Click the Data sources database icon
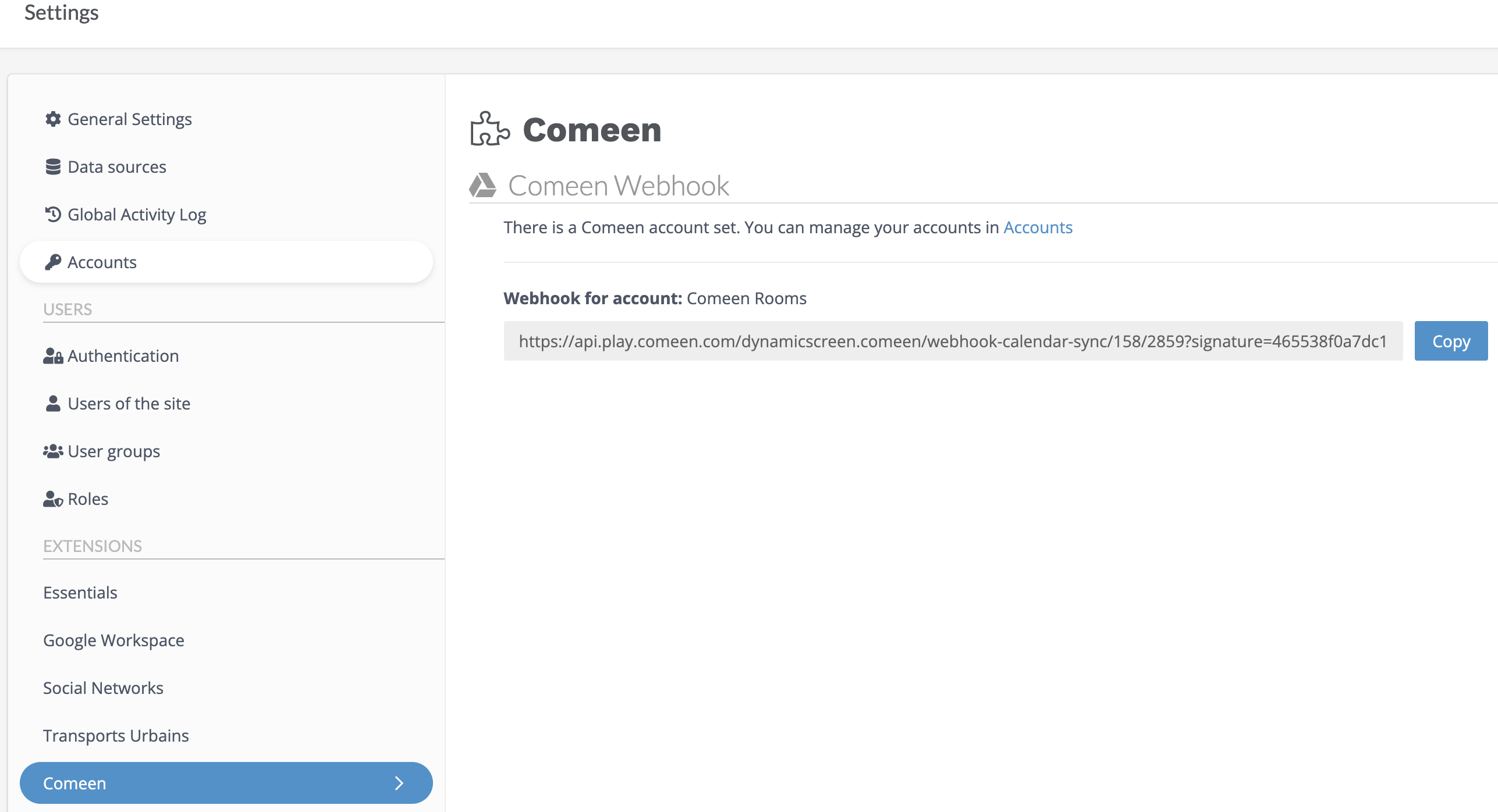Viewport: 1498px width, 812px height. click(53, 167)
